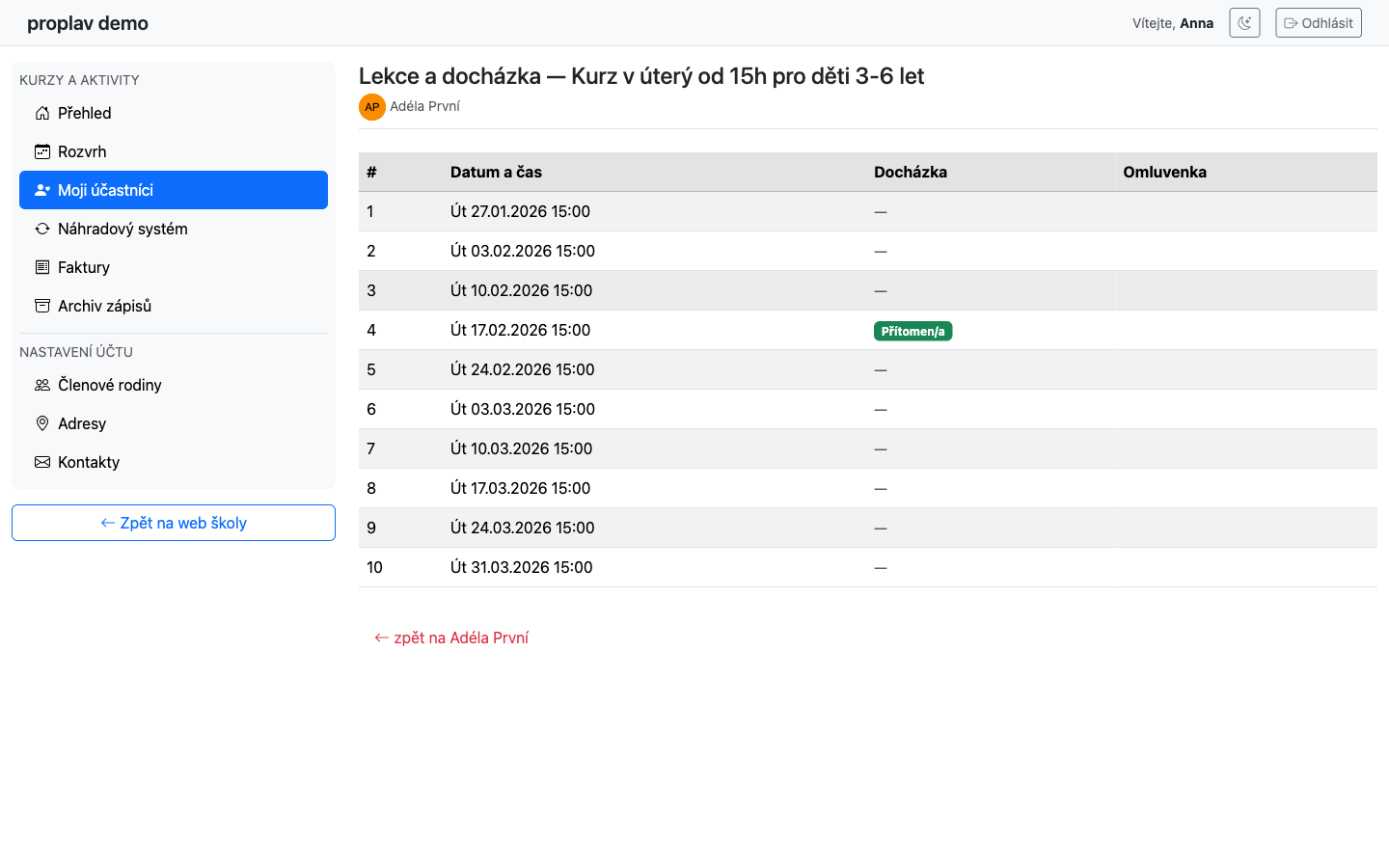Open Rozvrh in the sidebar
This screenshot has height=868, width=1389.
click(174, 151)
